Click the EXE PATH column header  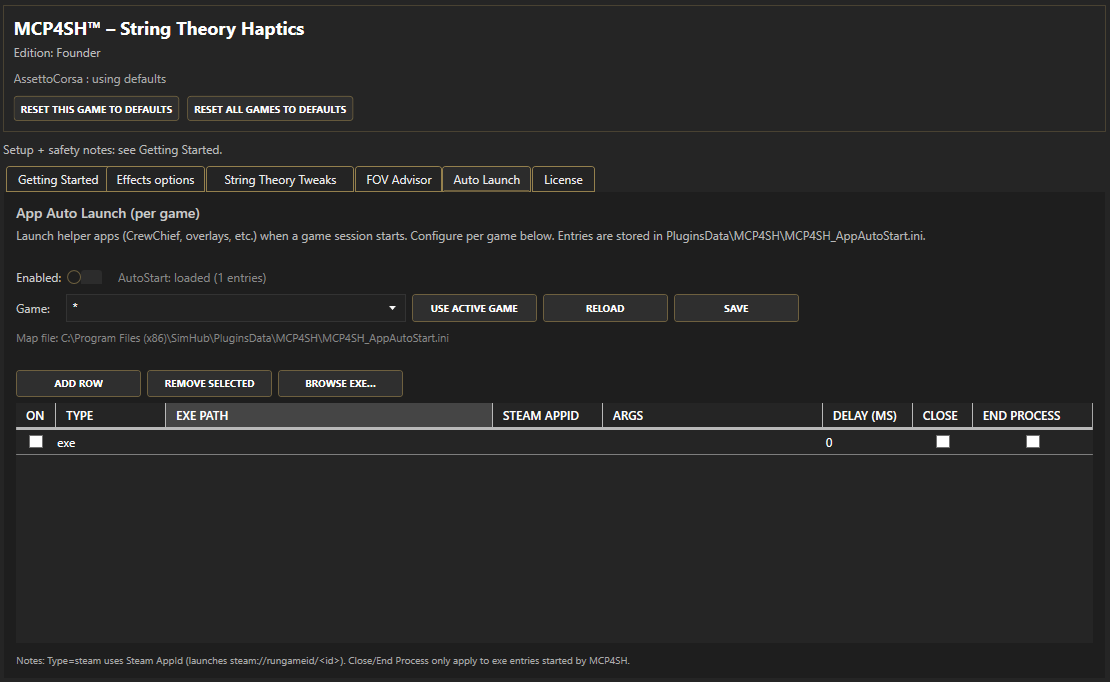tap(328, 415)
